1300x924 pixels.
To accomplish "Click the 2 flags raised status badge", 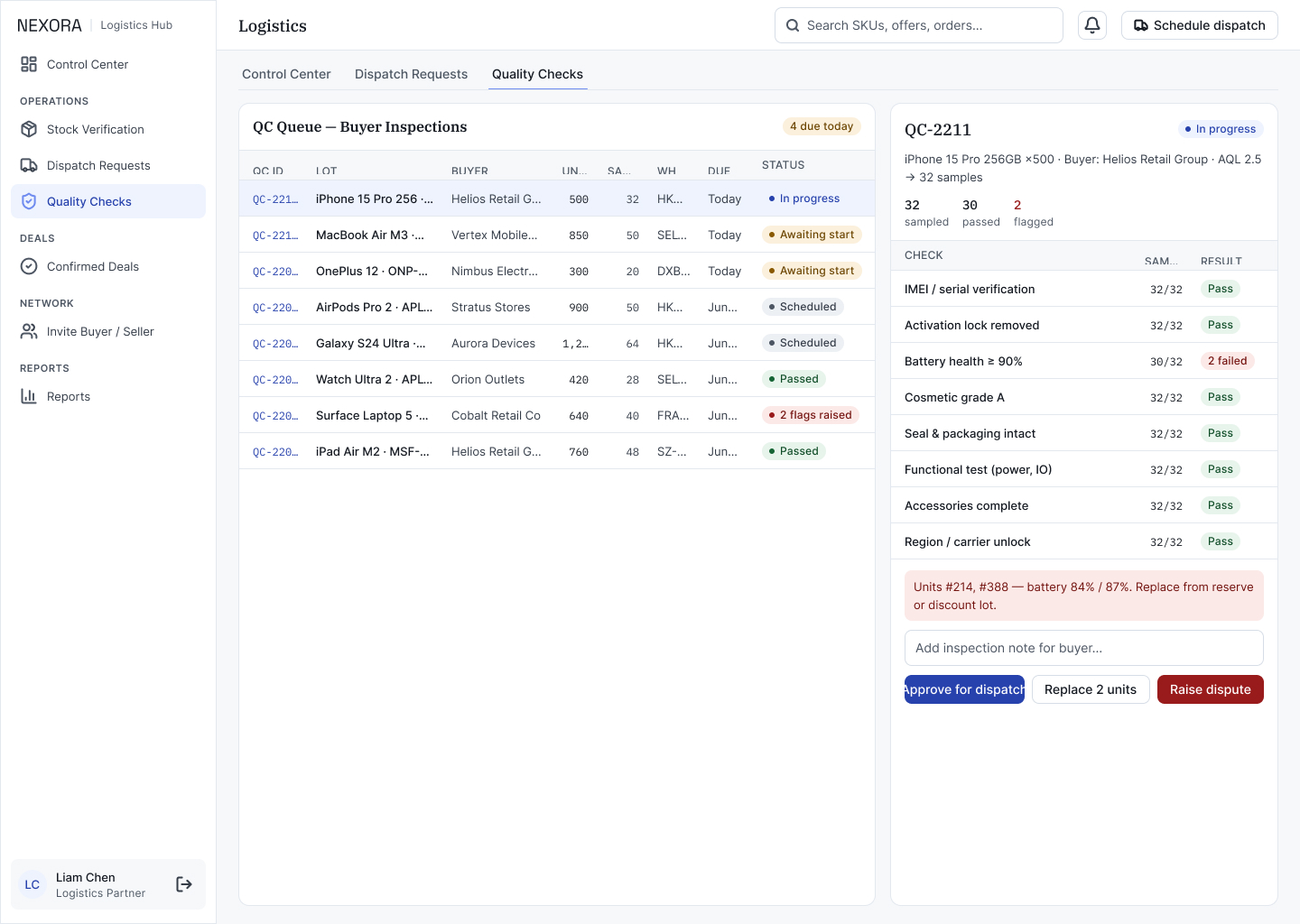I will click(x=811, y=415).
